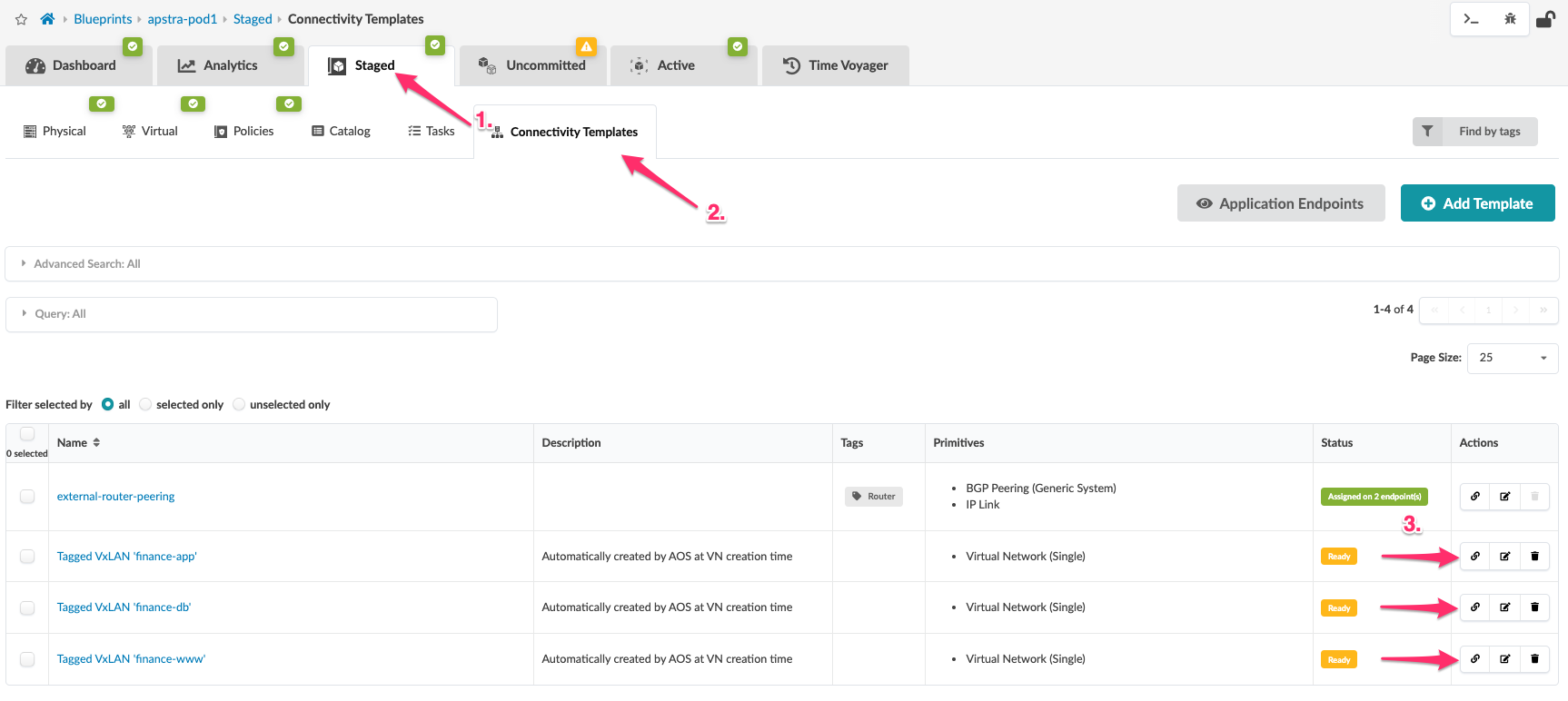Select 'unselected only' radio button
The width and height of the screenshot is (1568, 701).
tap(239, 405)
